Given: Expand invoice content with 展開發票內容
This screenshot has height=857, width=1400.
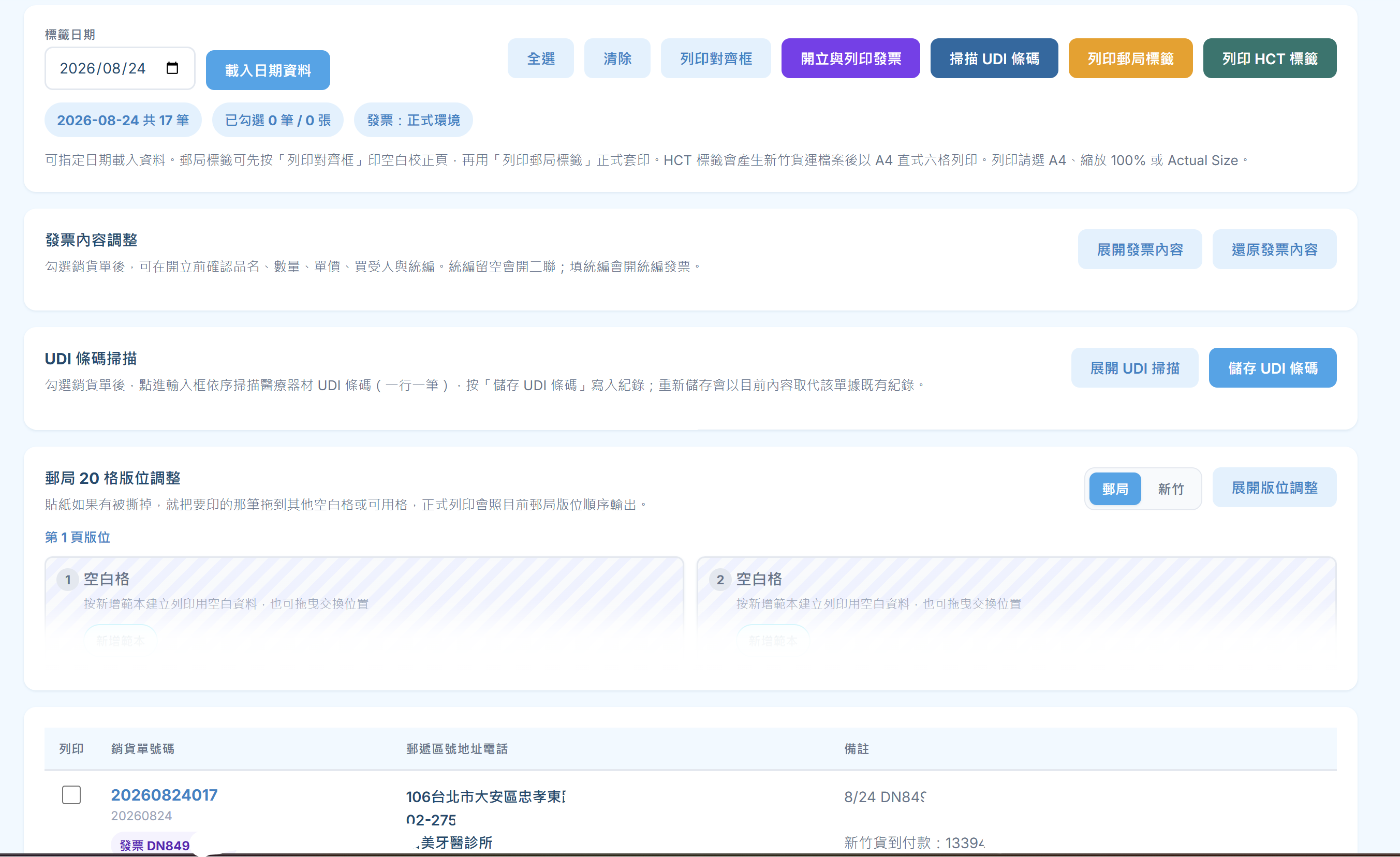Looking at the screenshot, I should click(1140, 249).
